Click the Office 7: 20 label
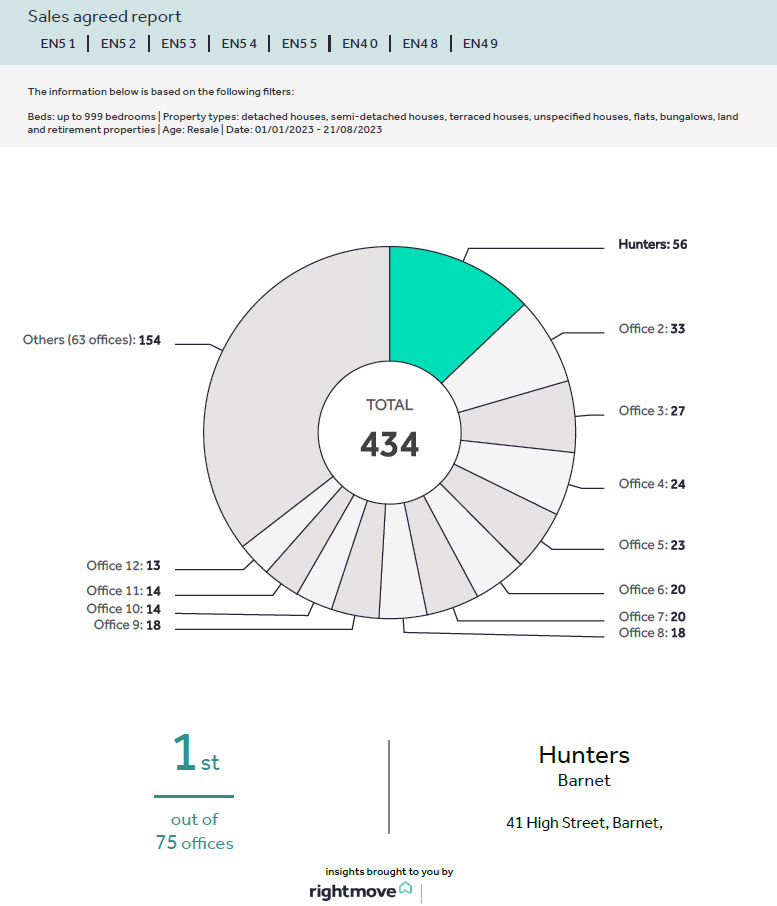This screenshot has height=906, width=777. coord(652,617)
